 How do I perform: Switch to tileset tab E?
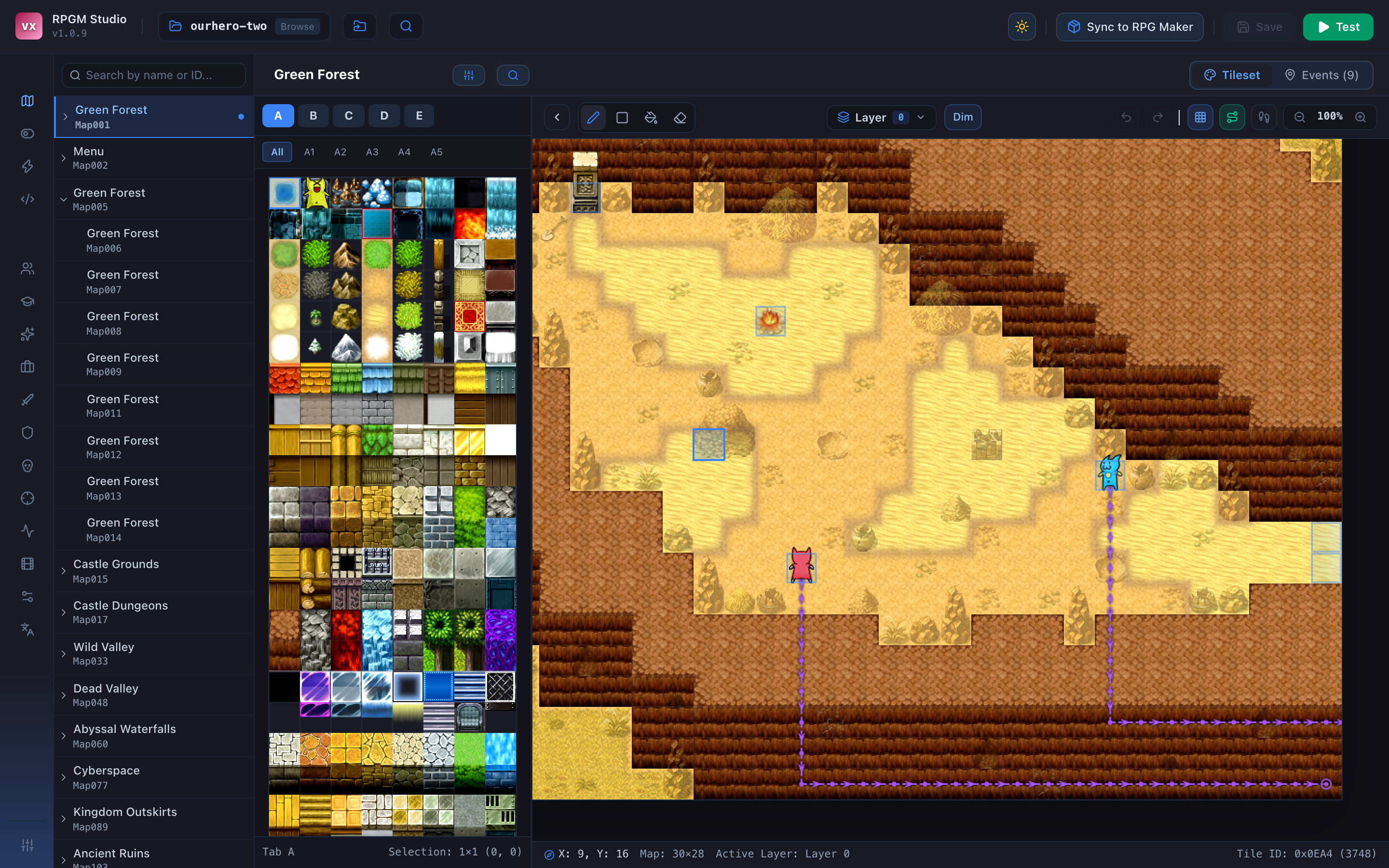pos(419,115)
